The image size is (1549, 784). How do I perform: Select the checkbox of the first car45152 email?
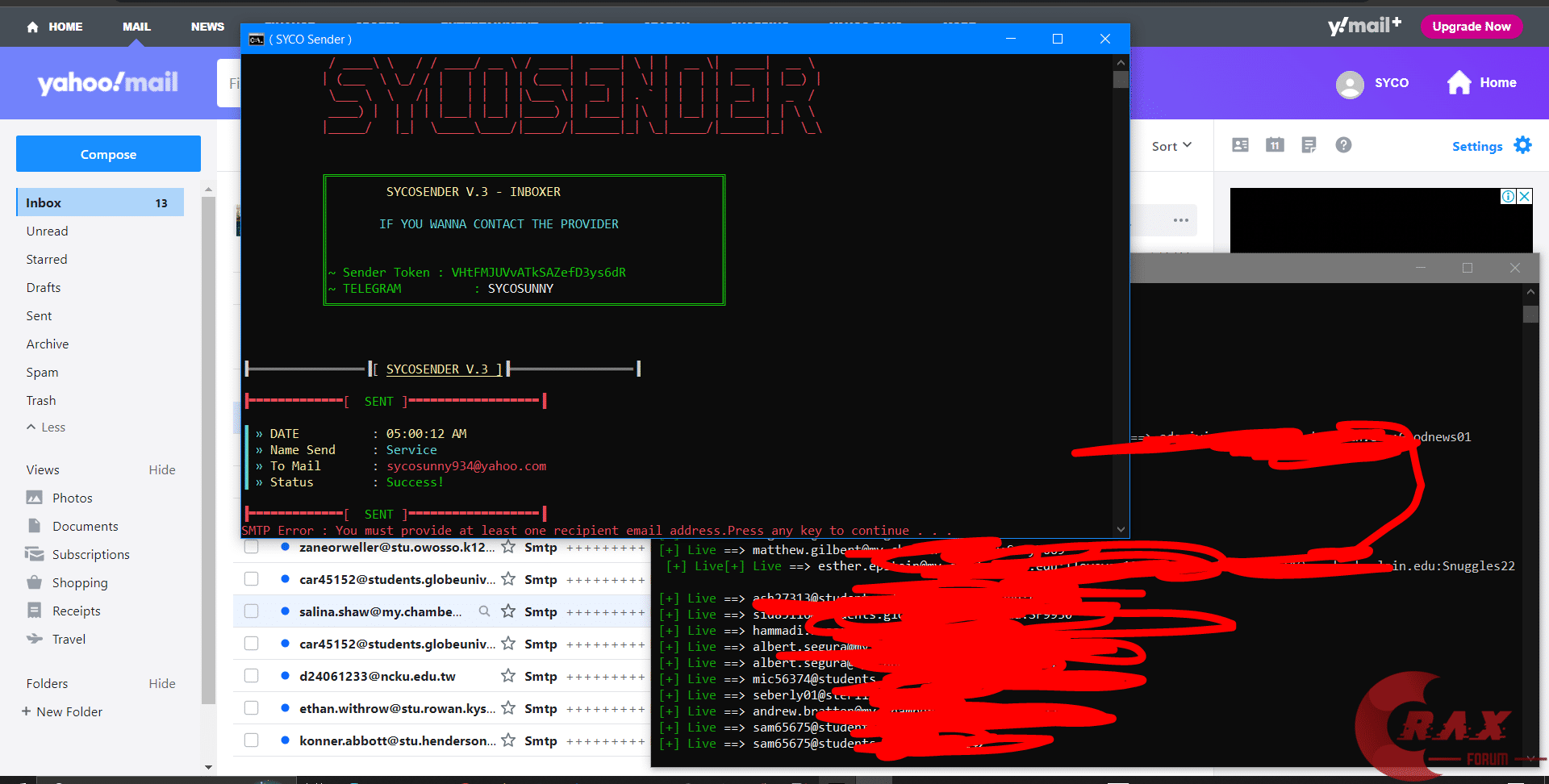click(x=252, y=579)
